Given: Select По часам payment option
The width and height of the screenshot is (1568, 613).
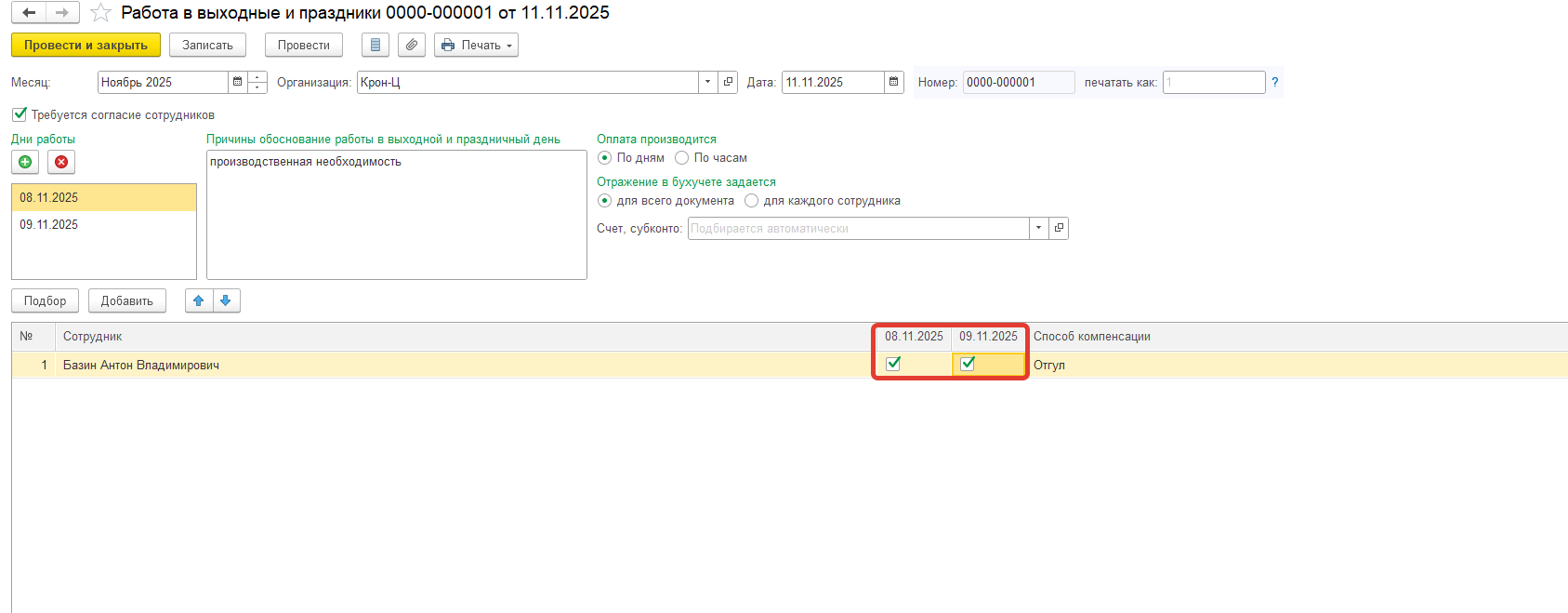Looking at the screenshot, I should click(682, 158).
